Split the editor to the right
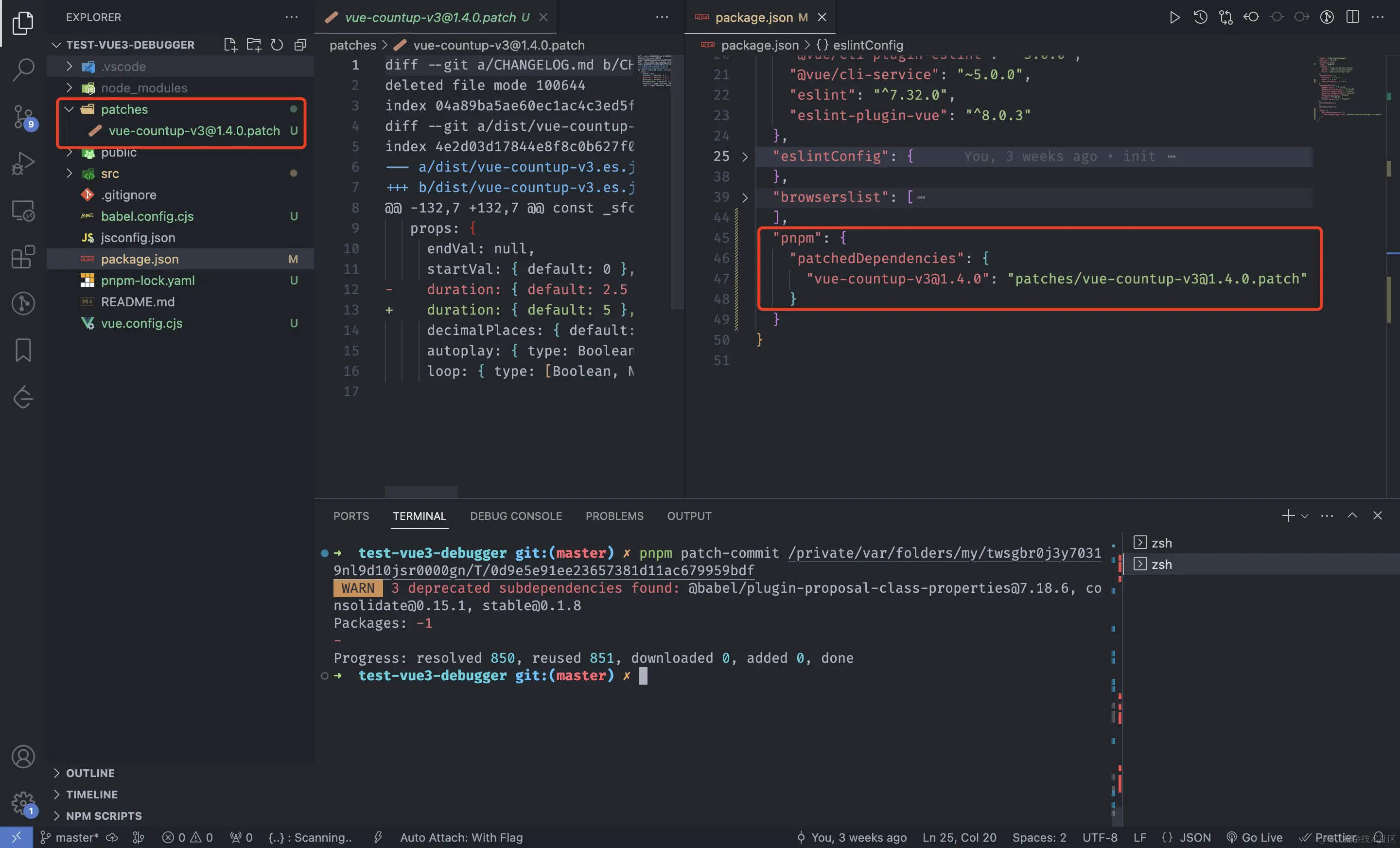The image size is (1400, 848). tap(1352, 17)
